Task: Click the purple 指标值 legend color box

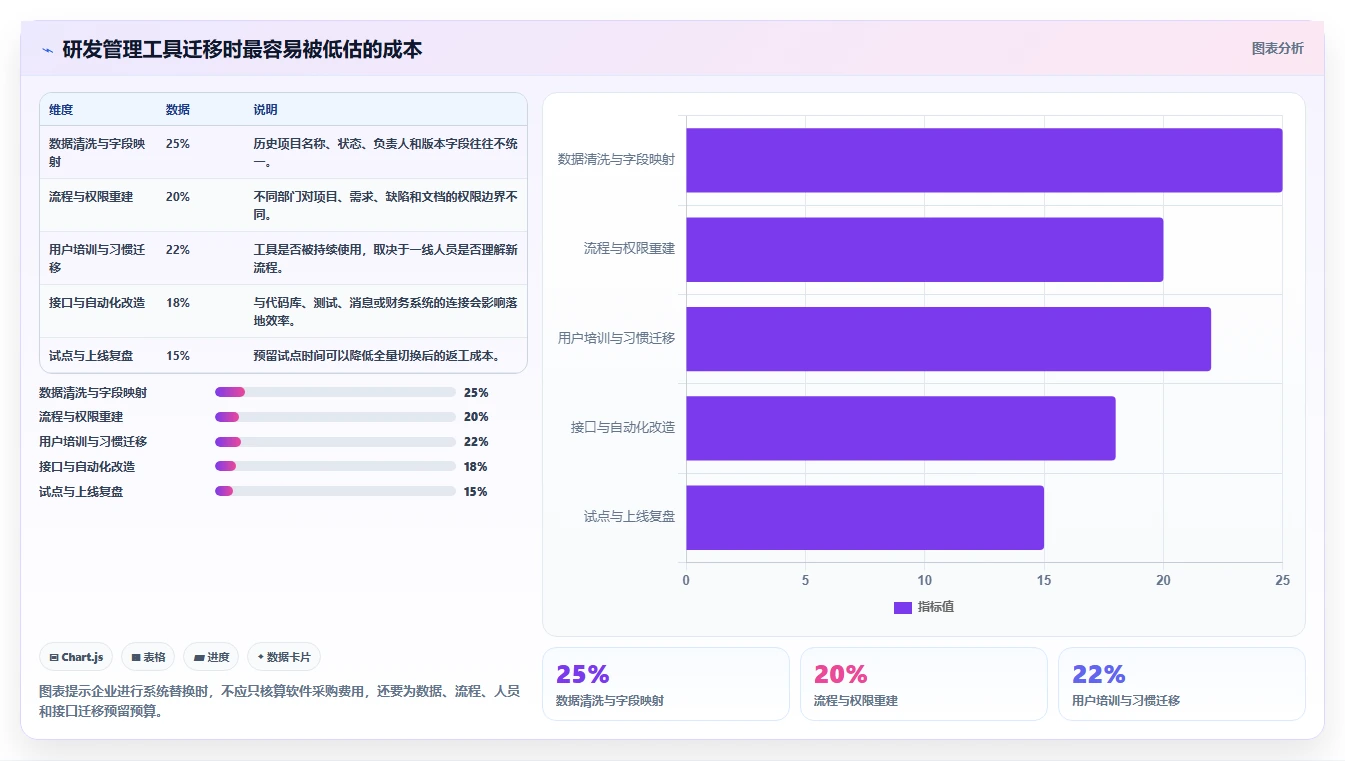Action: pos(902,607)
